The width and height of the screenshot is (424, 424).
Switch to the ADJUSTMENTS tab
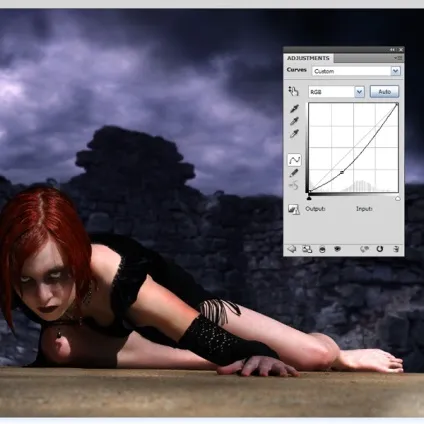308,58
